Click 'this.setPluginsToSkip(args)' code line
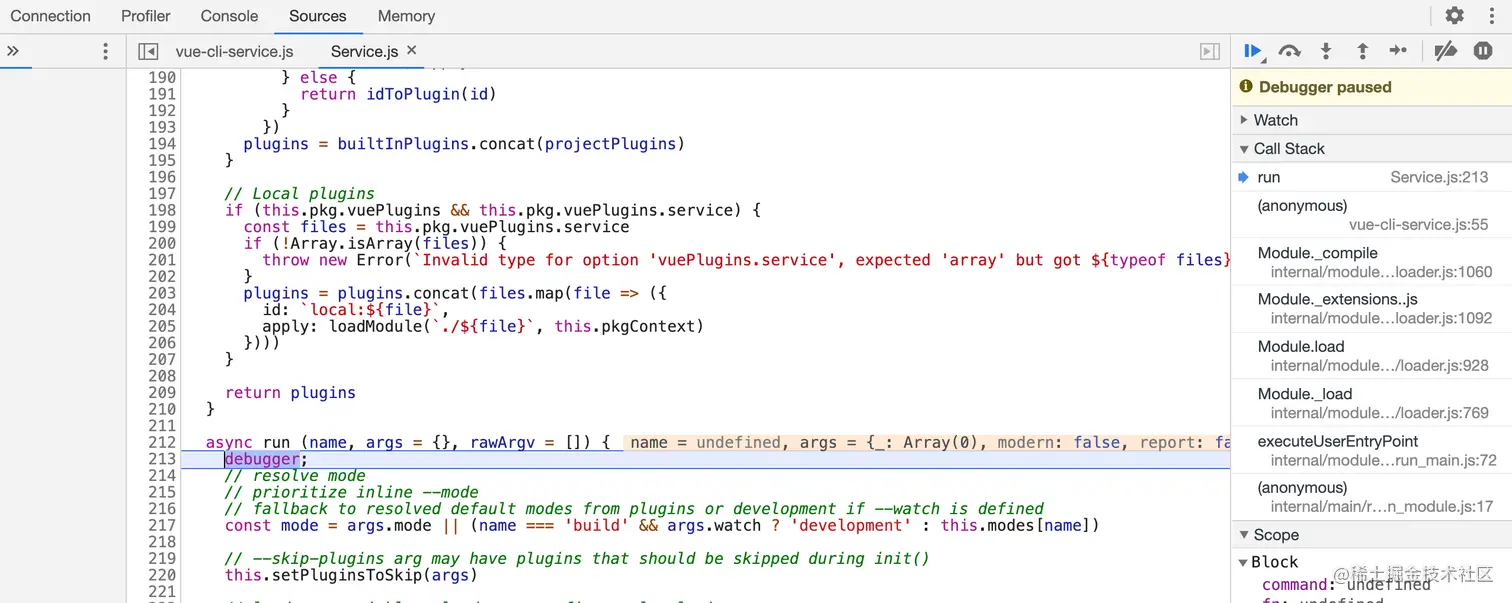Image resolution: width=1512 pixels, height=603 pixels. [351, 575]
